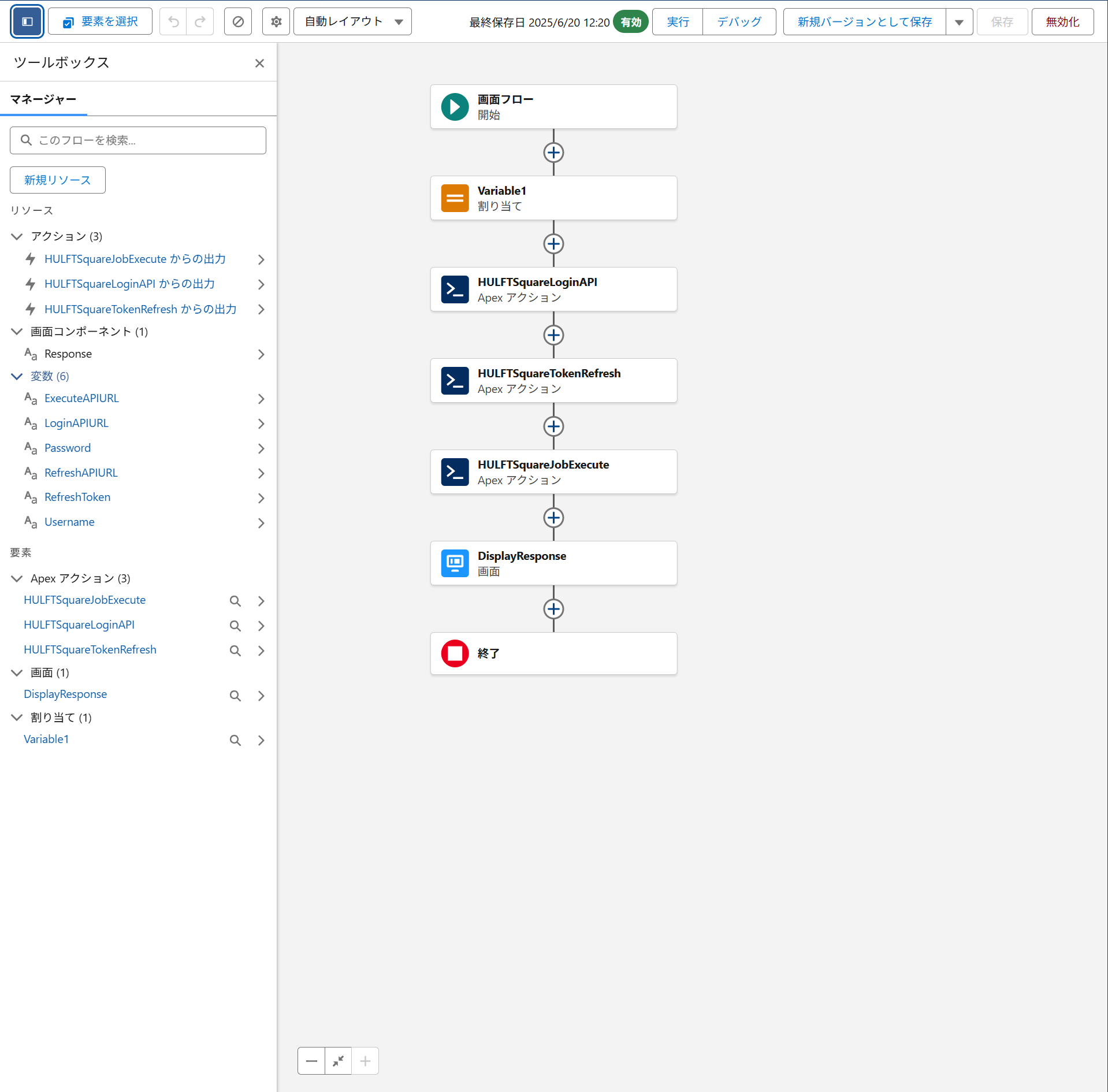Click the redo arrow icon

pos(200,22)
